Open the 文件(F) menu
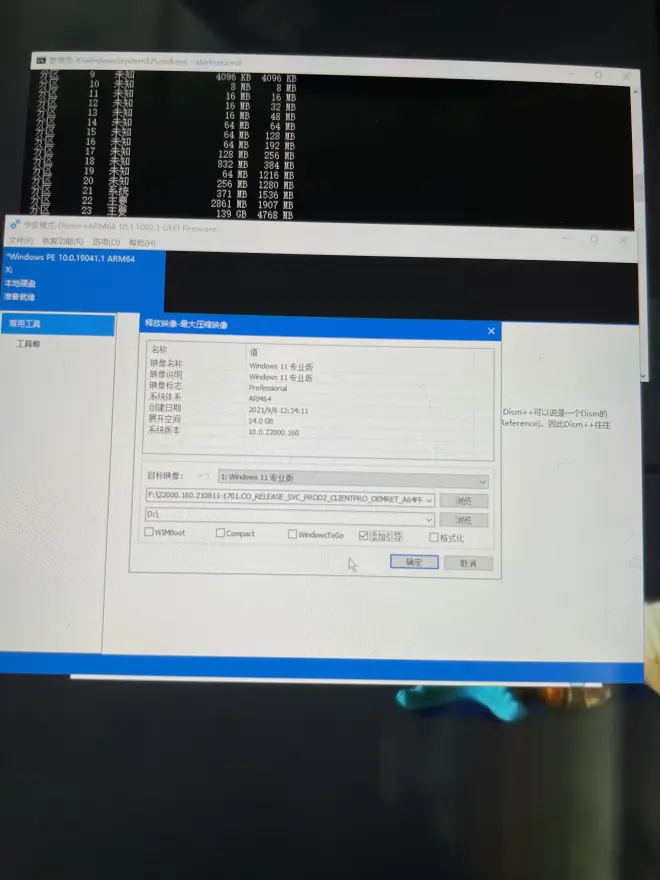The image size is (660, 880). (20, 240)
